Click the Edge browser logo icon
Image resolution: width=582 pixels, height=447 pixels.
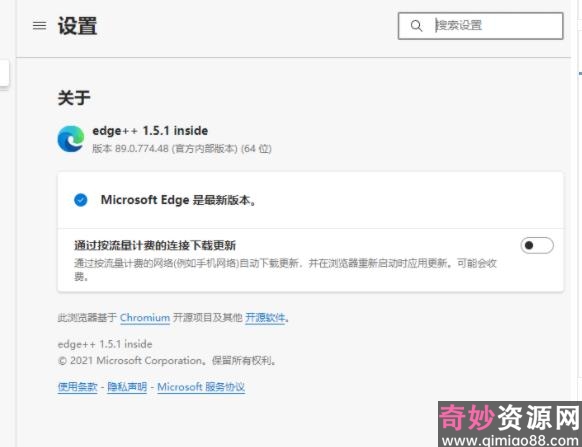71,139
